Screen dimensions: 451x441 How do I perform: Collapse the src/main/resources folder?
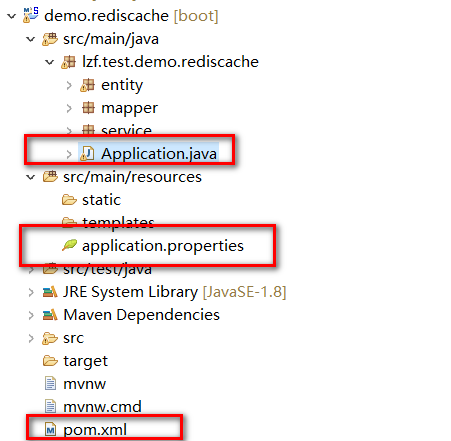tap(31, 177)
